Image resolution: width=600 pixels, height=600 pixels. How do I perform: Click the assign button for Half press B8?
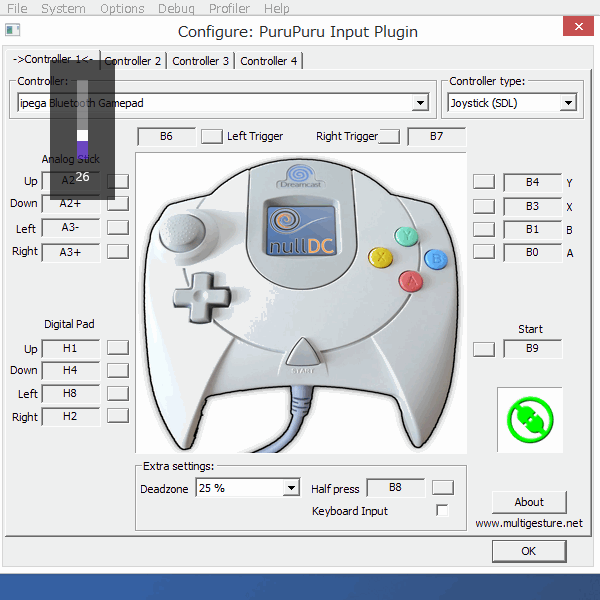point(442,487)
